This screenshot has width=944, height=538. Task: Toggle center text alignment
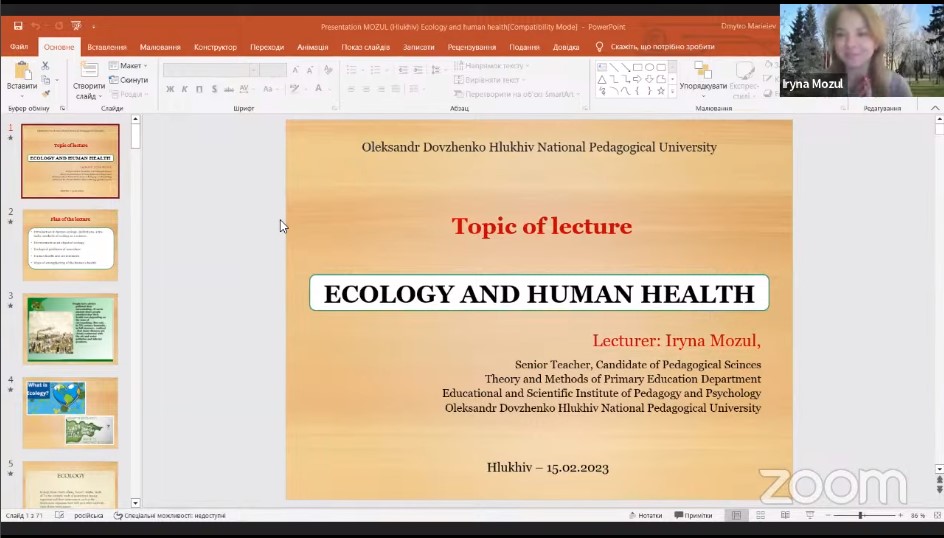tap(366, 89)
